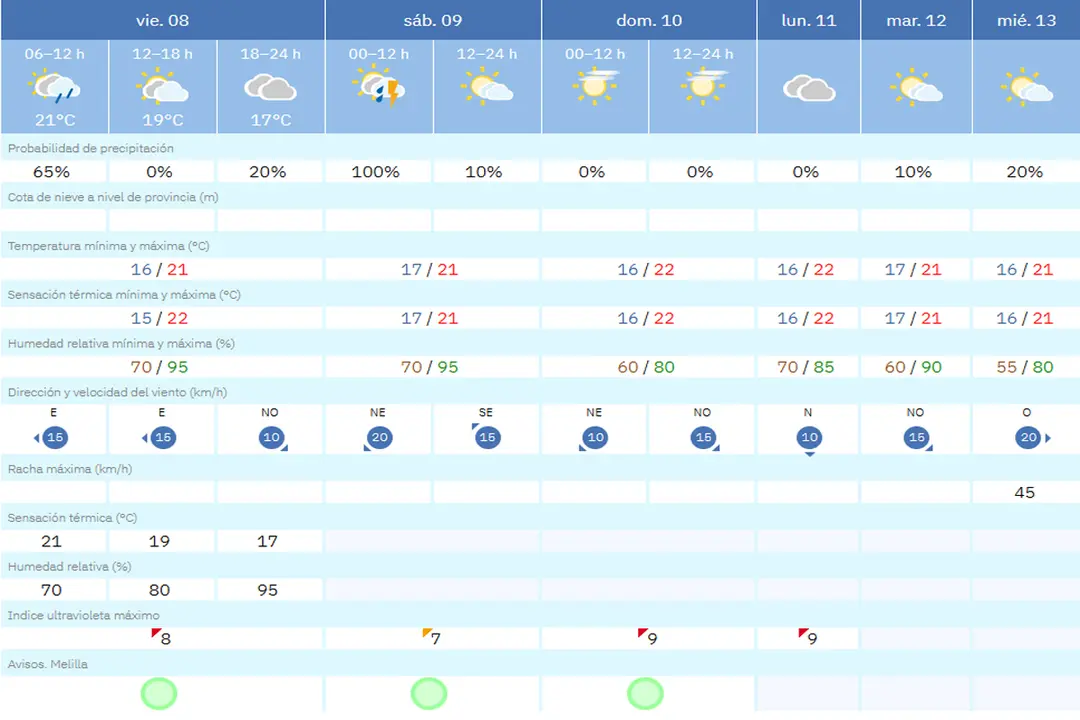The image size is (1080, 720).
Task: Click the partly cloudy icon for 12–18 h Friday
Action: click(x=163, y=88)
